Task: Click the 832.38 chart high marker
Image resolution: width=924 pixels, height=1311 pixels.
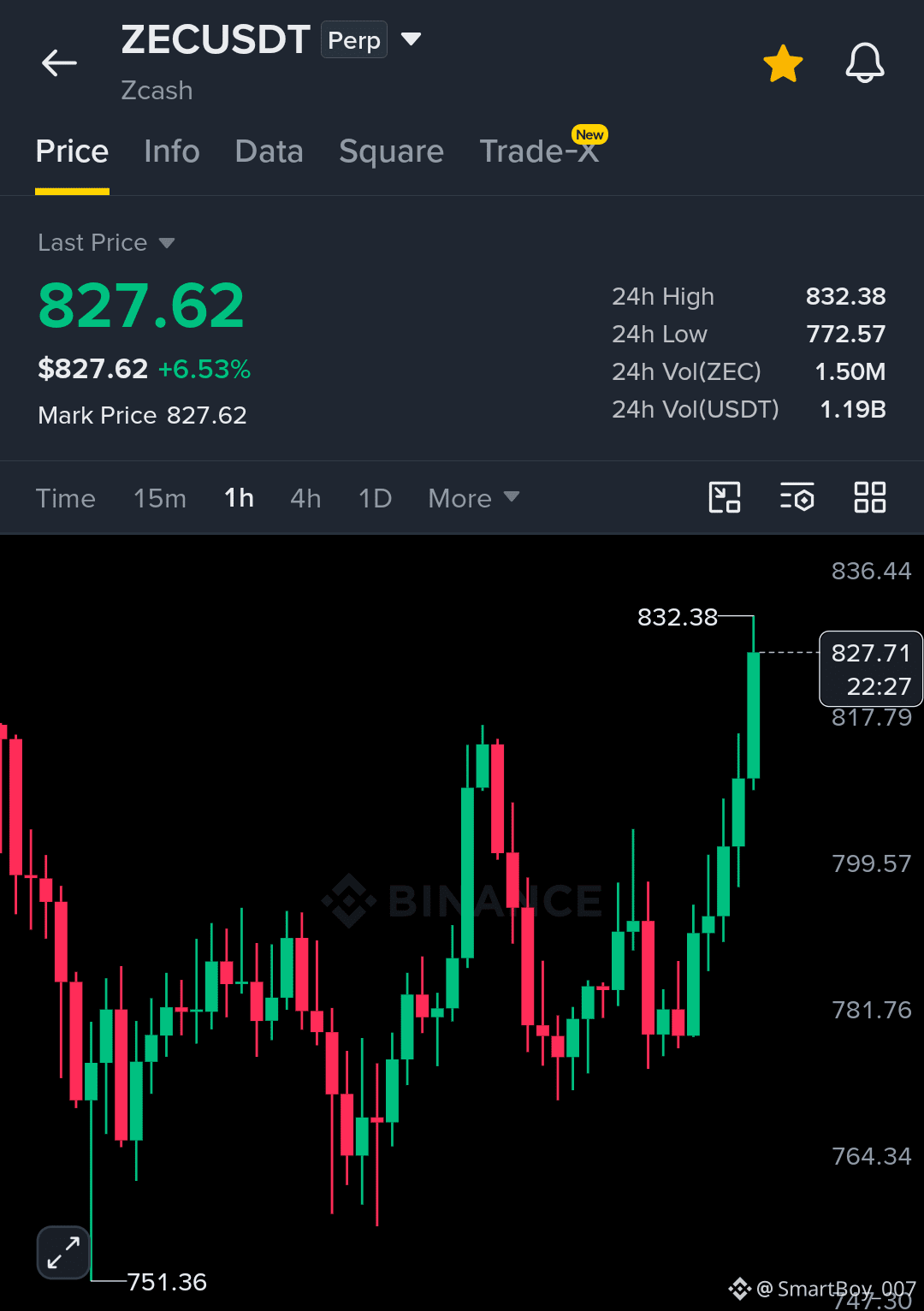Action: click(x=678, y=617)
